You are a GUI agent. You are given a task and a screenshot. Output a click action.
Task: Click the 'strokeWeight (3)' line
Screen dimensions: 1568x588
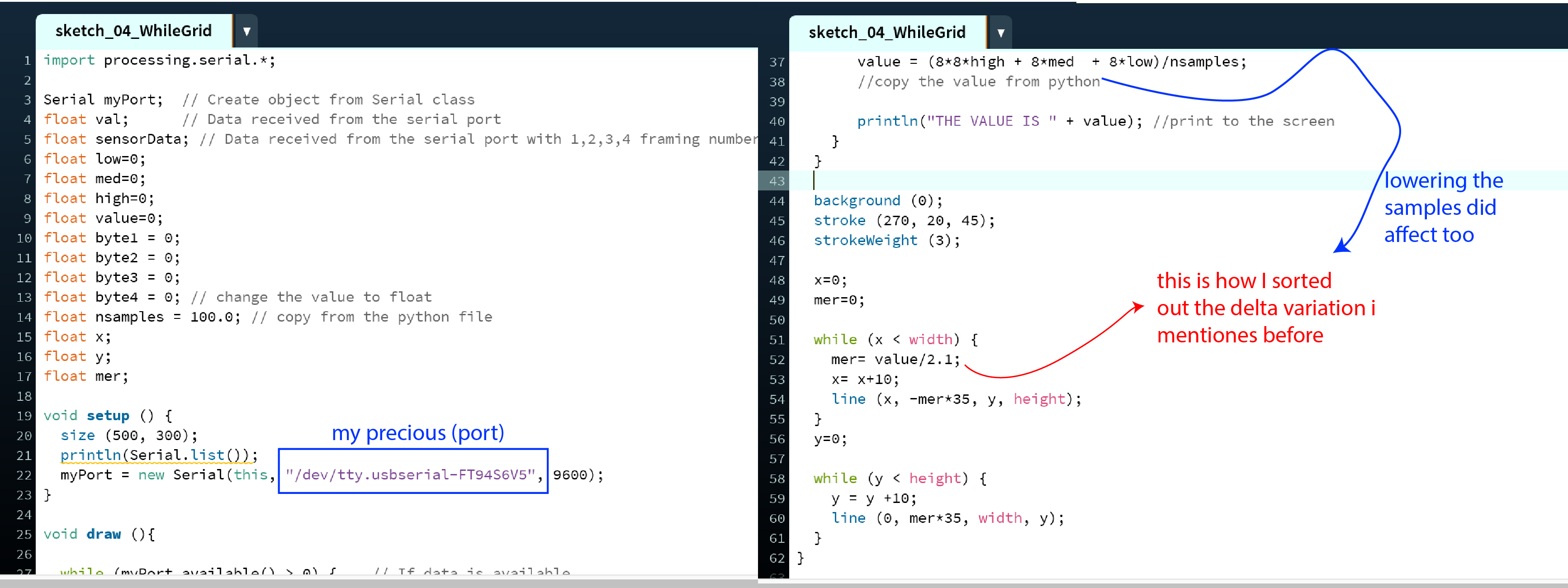(886, 241)
